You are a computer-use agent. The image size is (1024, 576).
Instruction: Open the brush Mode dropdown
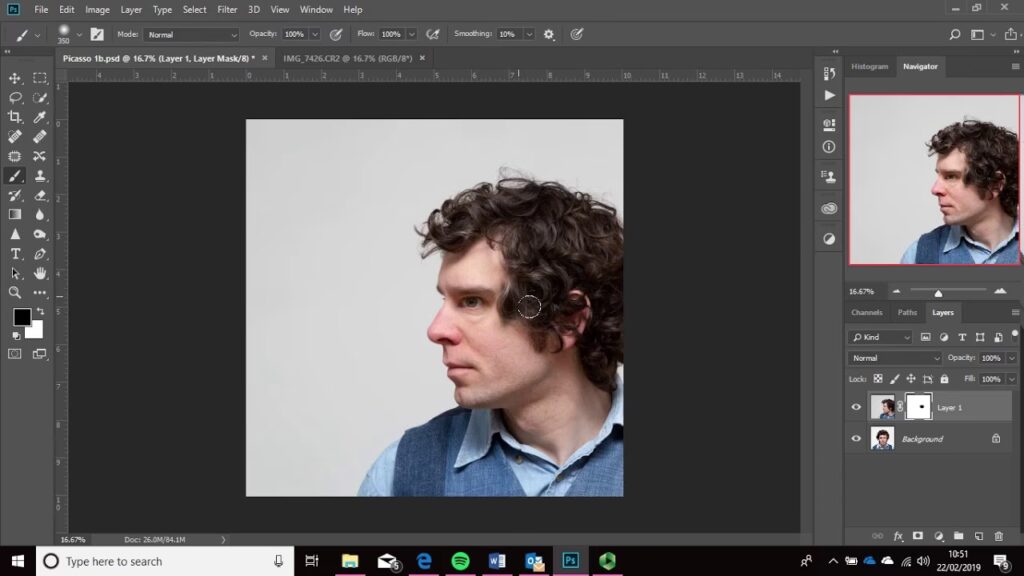click(x=192, y=34)
